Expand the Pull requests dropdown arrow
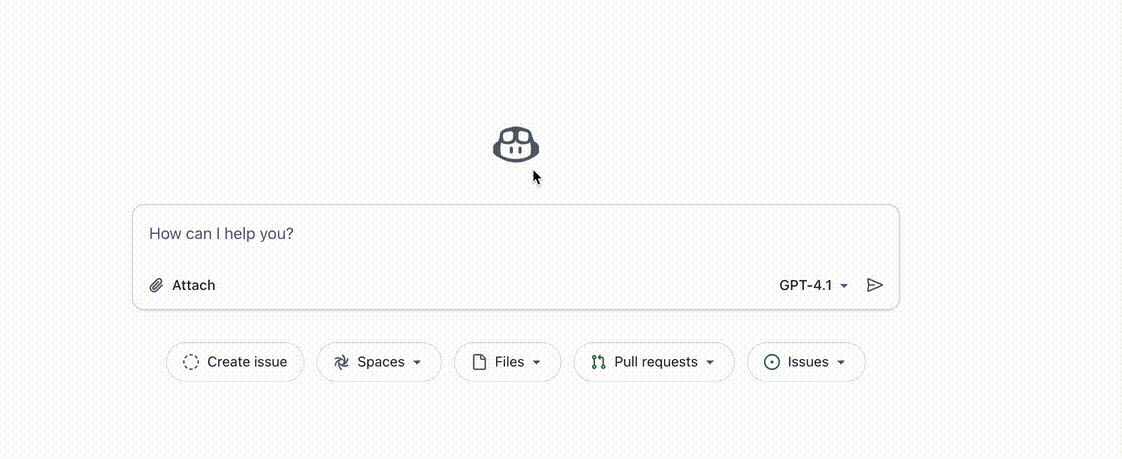This screenshot has width=1122, height=459. point(710,362)
